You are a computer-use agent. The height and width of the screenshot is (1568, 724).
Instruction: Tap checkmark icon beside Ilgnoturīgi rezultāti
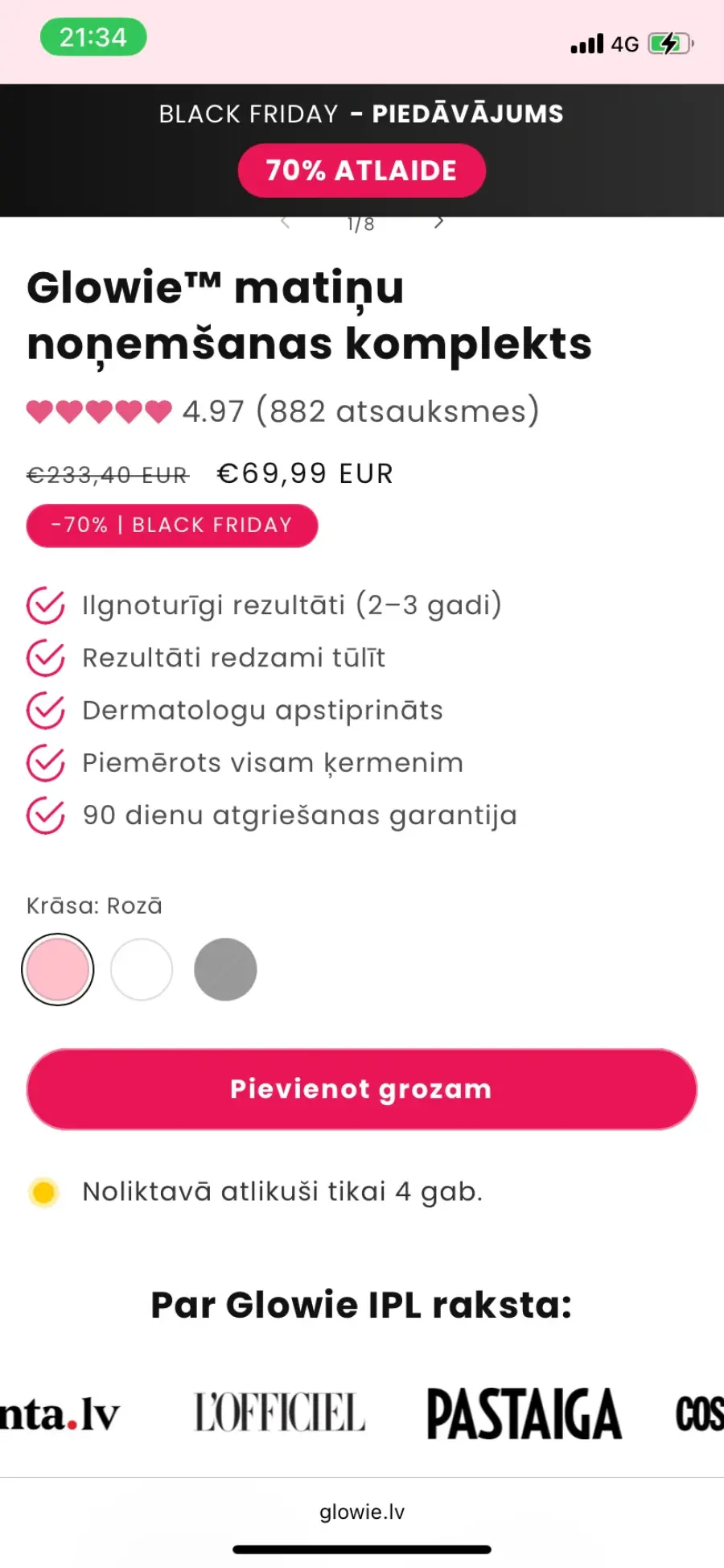tap(46, 605)
